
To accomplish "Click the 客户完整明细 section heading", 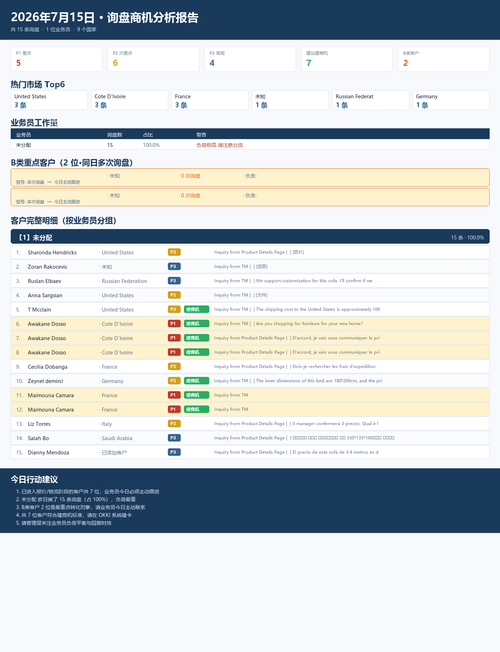I will [x=63, y=220].
